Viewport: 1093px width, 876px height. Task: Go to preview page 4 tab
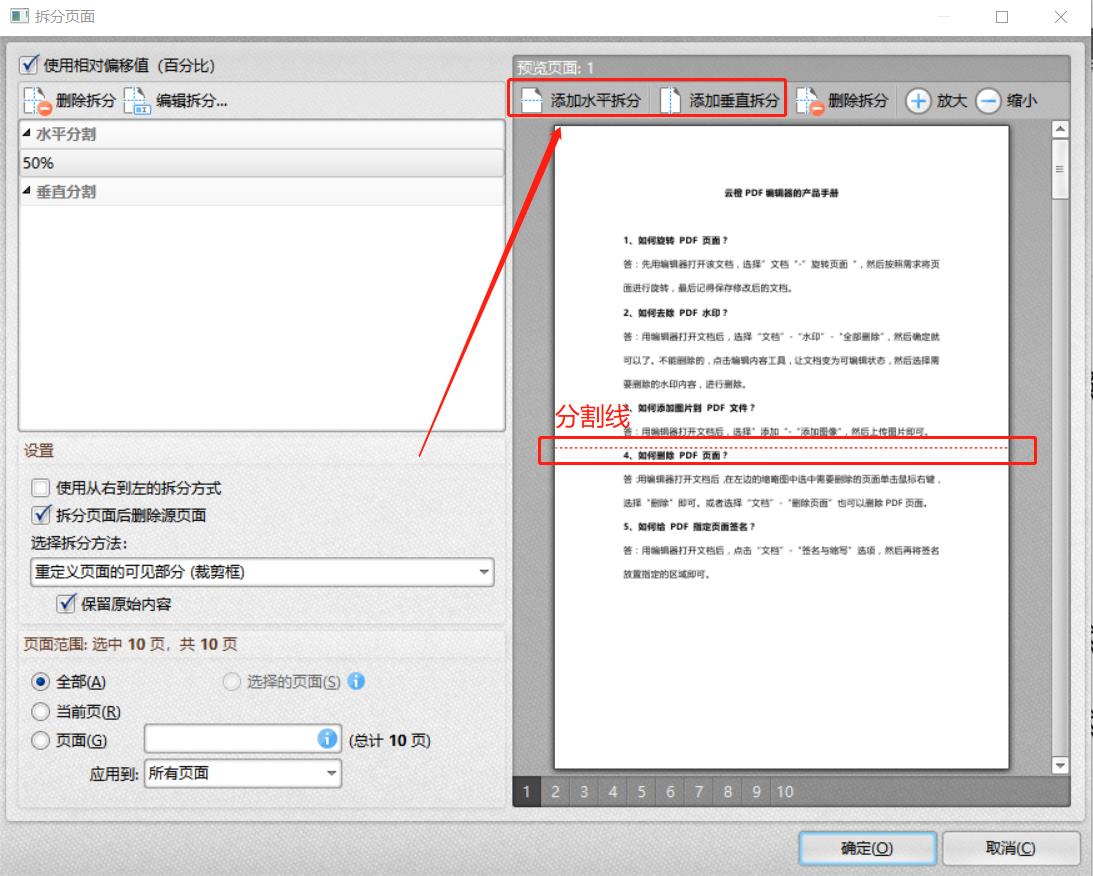tap(613, 792)
